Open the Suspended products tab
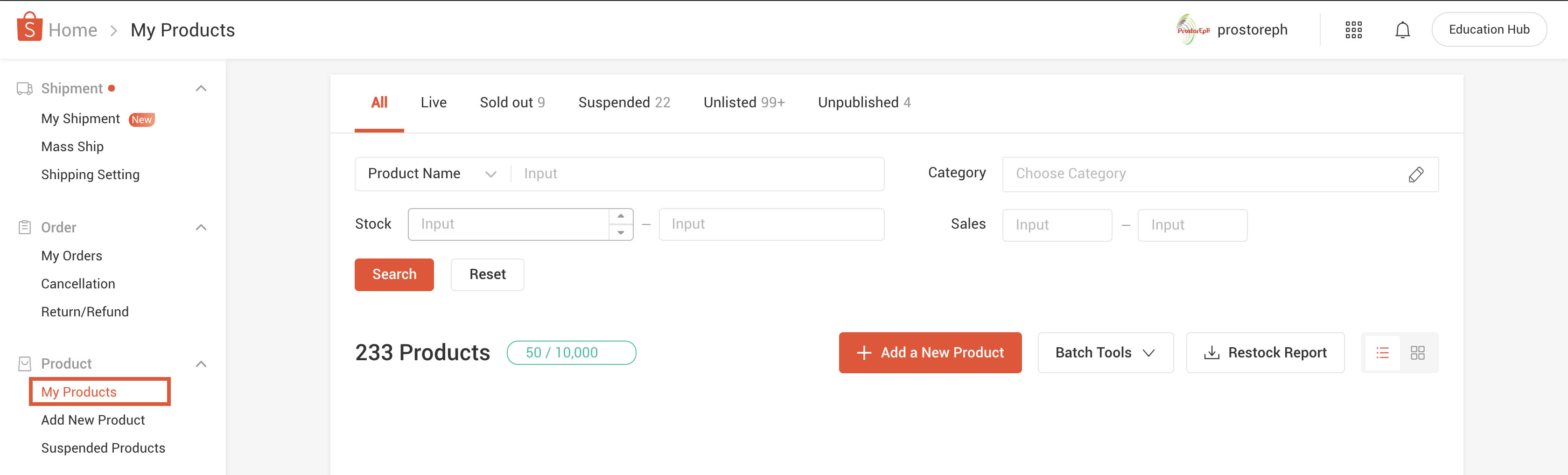This screenshot has height=475, width=1568. 623,102
